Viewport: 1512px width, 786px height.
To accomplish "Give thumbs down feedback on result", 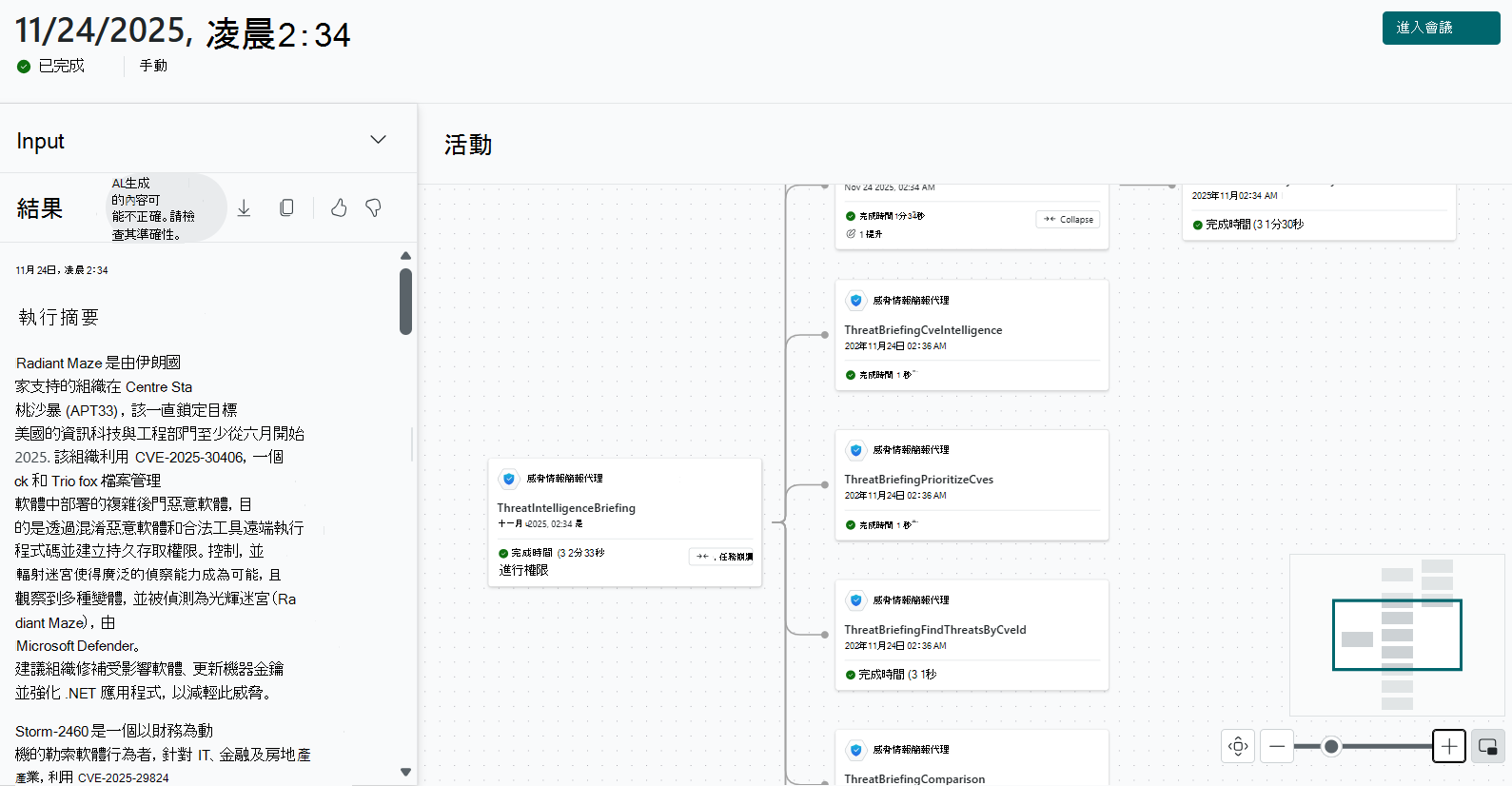I will [373, 207].
